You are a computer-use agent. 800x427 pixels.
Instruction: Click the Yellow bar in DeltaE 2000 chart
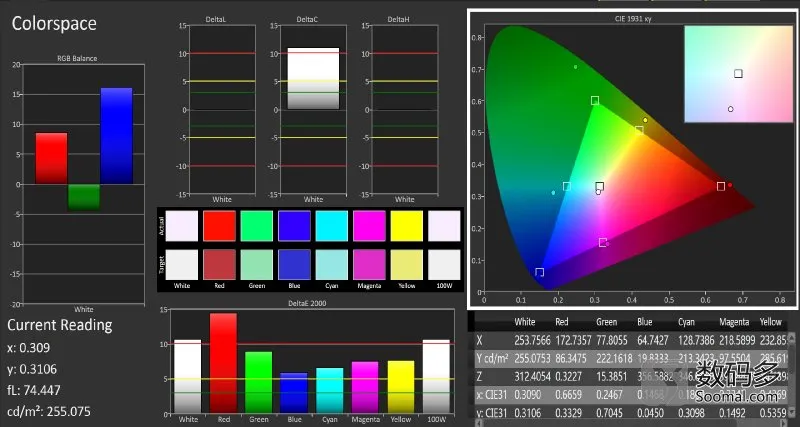click(401, 387)
